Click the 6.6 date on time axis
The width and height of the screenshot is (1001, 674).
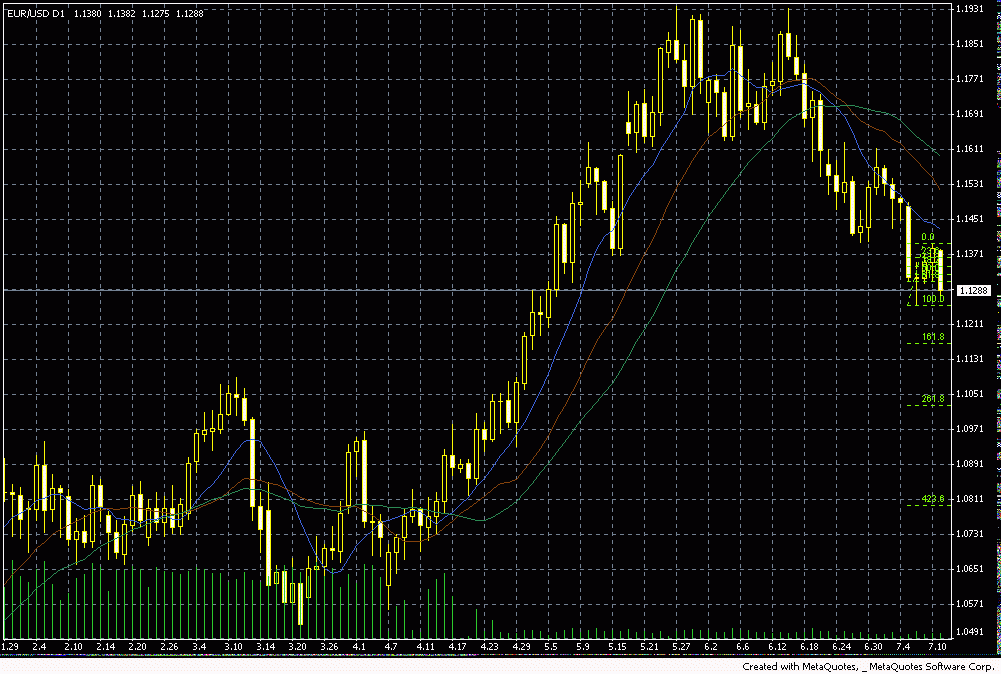pos(742,647)
